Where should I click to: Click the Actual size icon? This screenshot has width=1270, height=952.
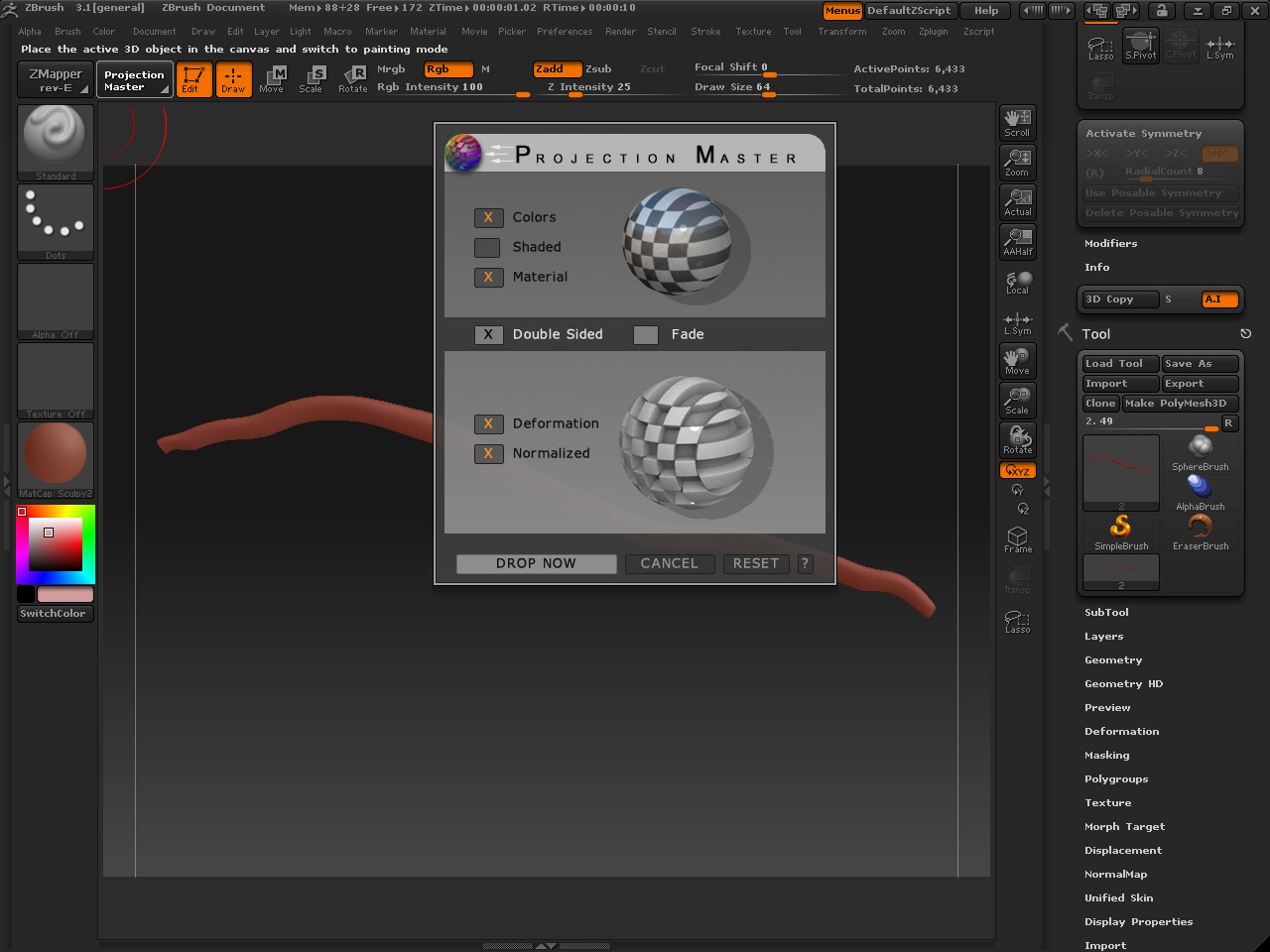[x=1018, y=201]
